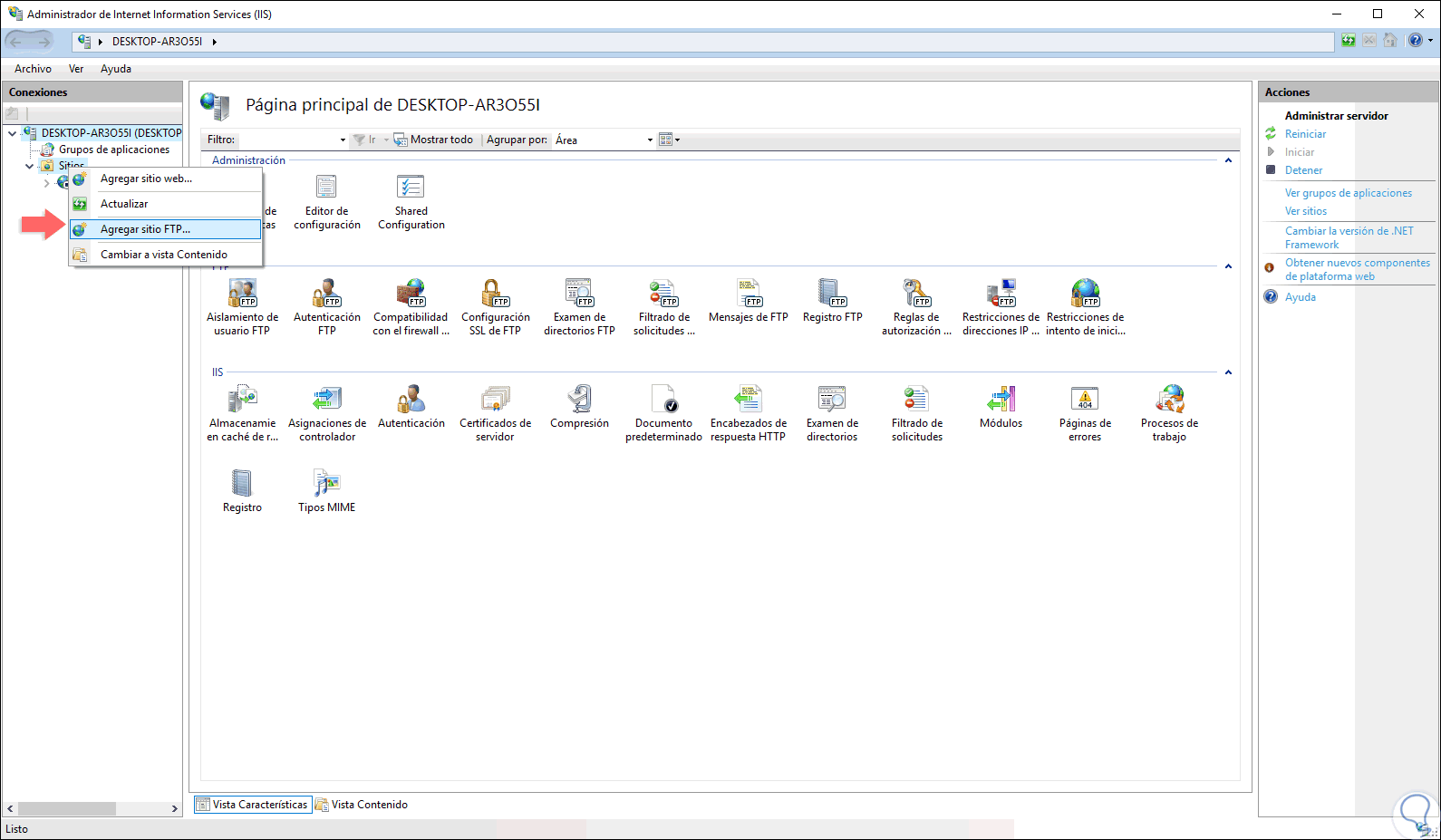Open the IIS Registro icon

pos(242,492)
